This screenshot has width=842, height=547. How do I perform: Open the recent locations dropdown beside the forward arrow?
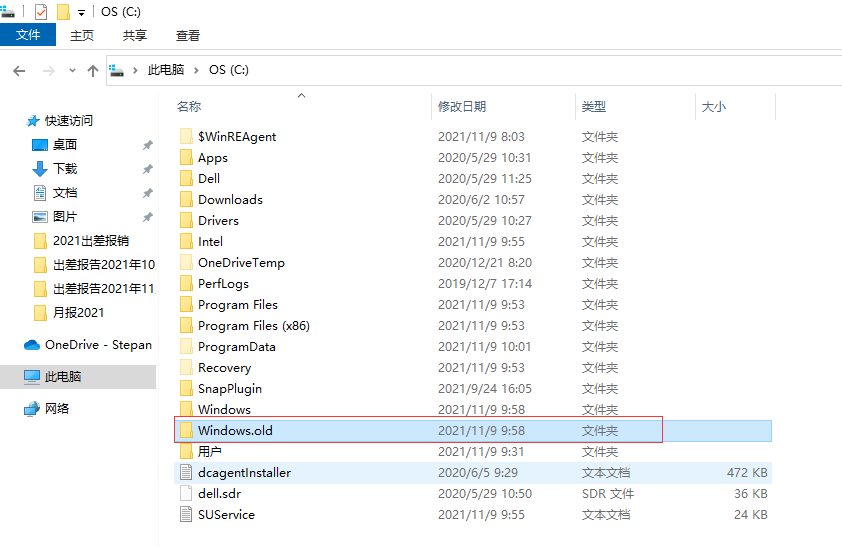(71, 71)
